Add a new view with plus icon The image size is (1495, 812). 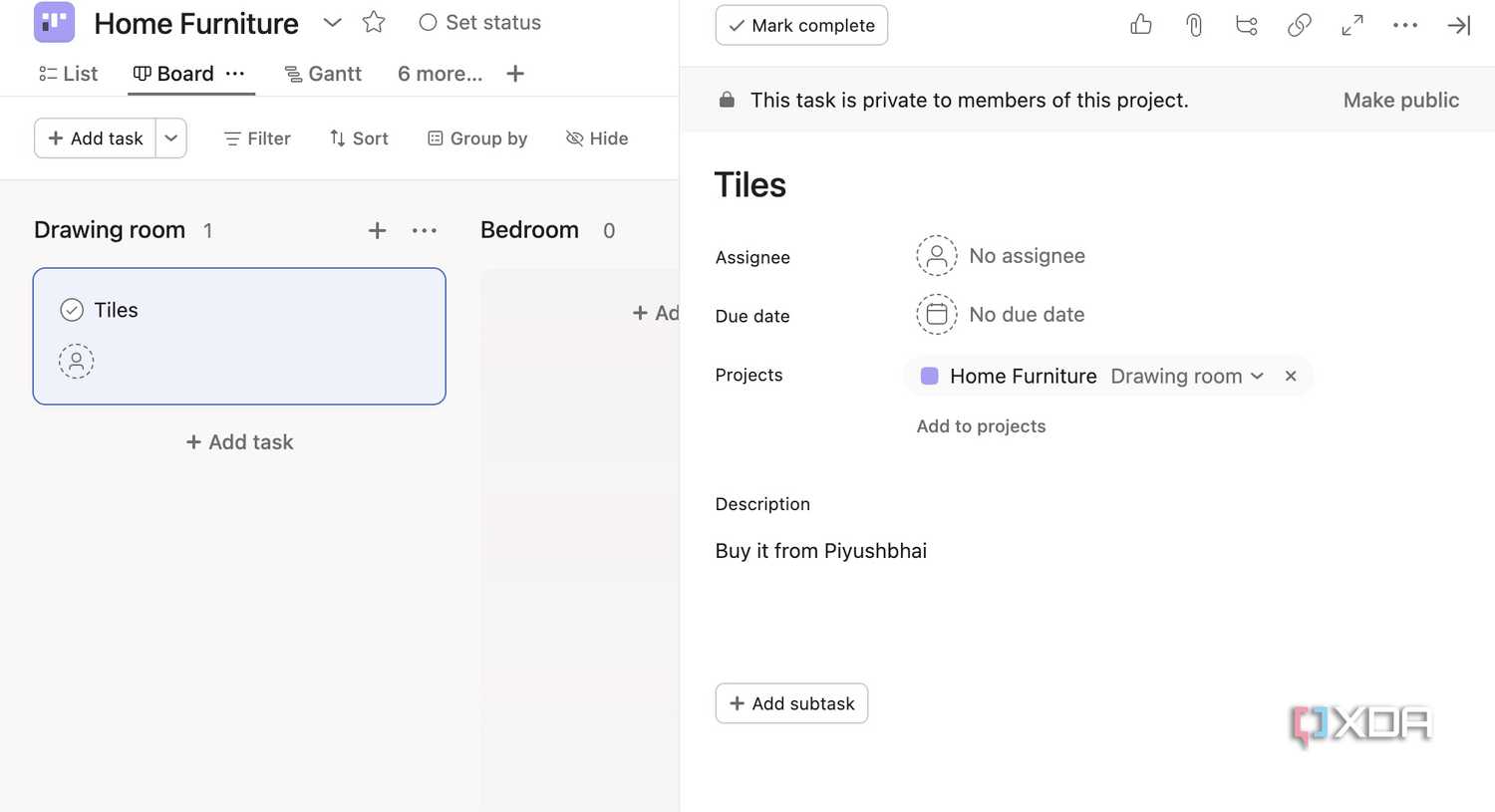coord(515,74)
